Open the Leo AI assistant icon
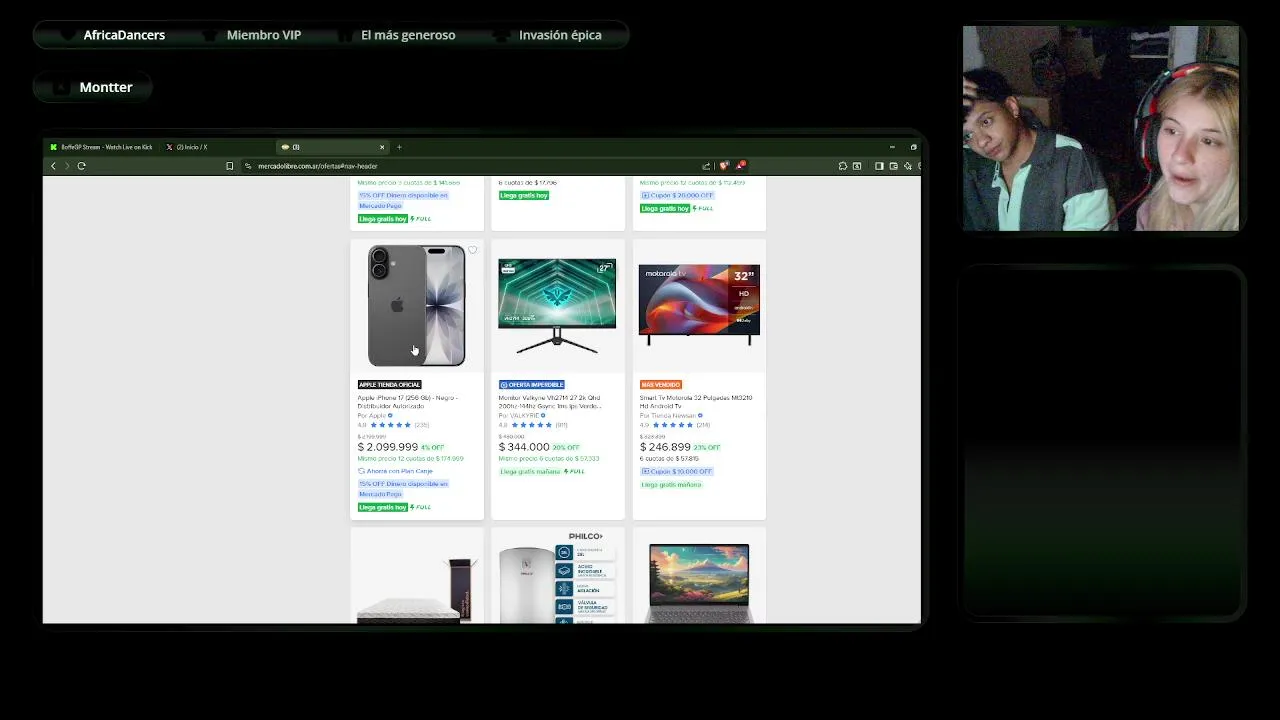Image resolution: width=1280 pixels, height=720 pixels. [x=907, y=166]
